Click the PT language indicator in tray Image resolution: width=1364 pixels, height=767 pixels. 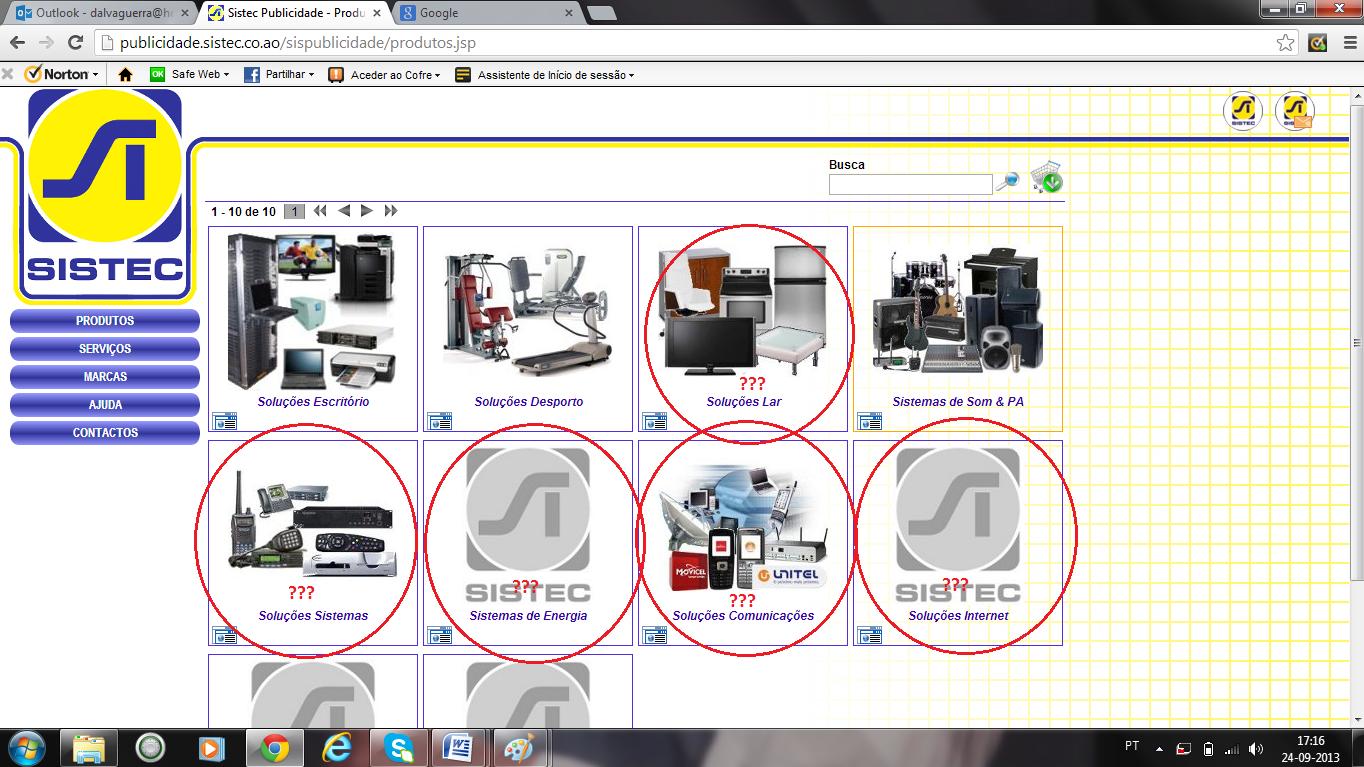(x=1132, y=747)
